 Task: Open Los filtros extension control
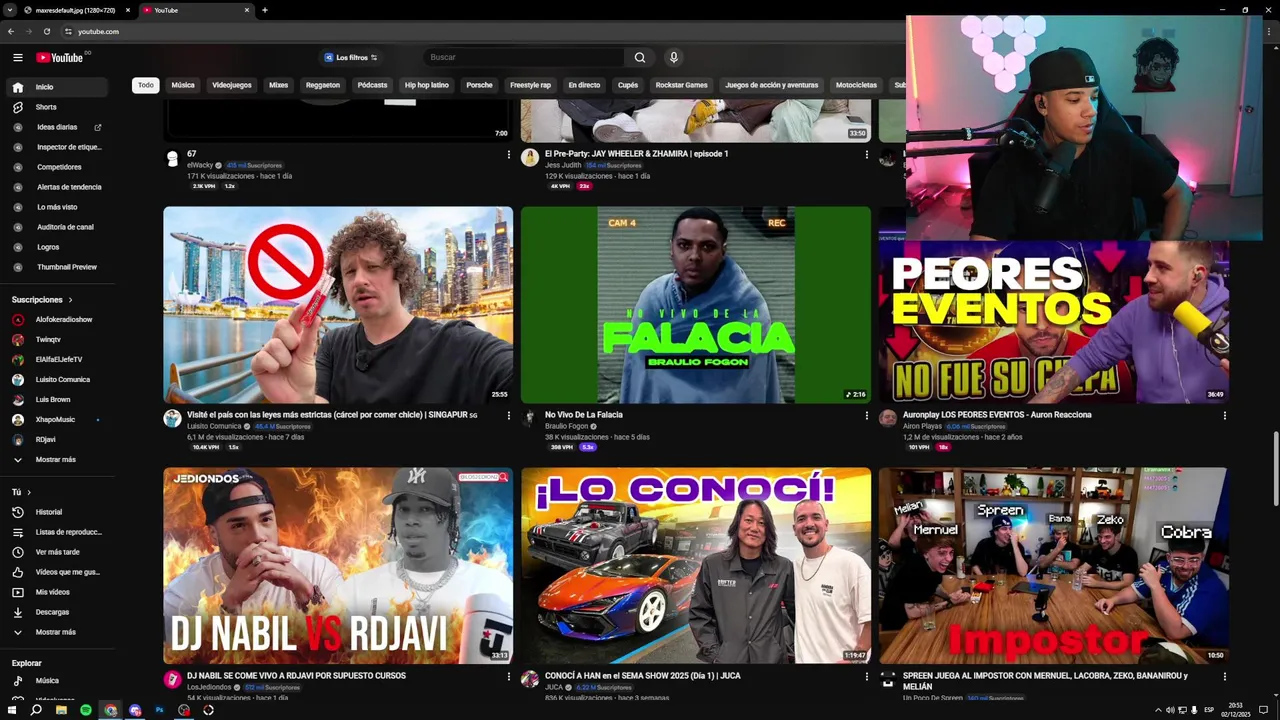(x=350, y=58)
